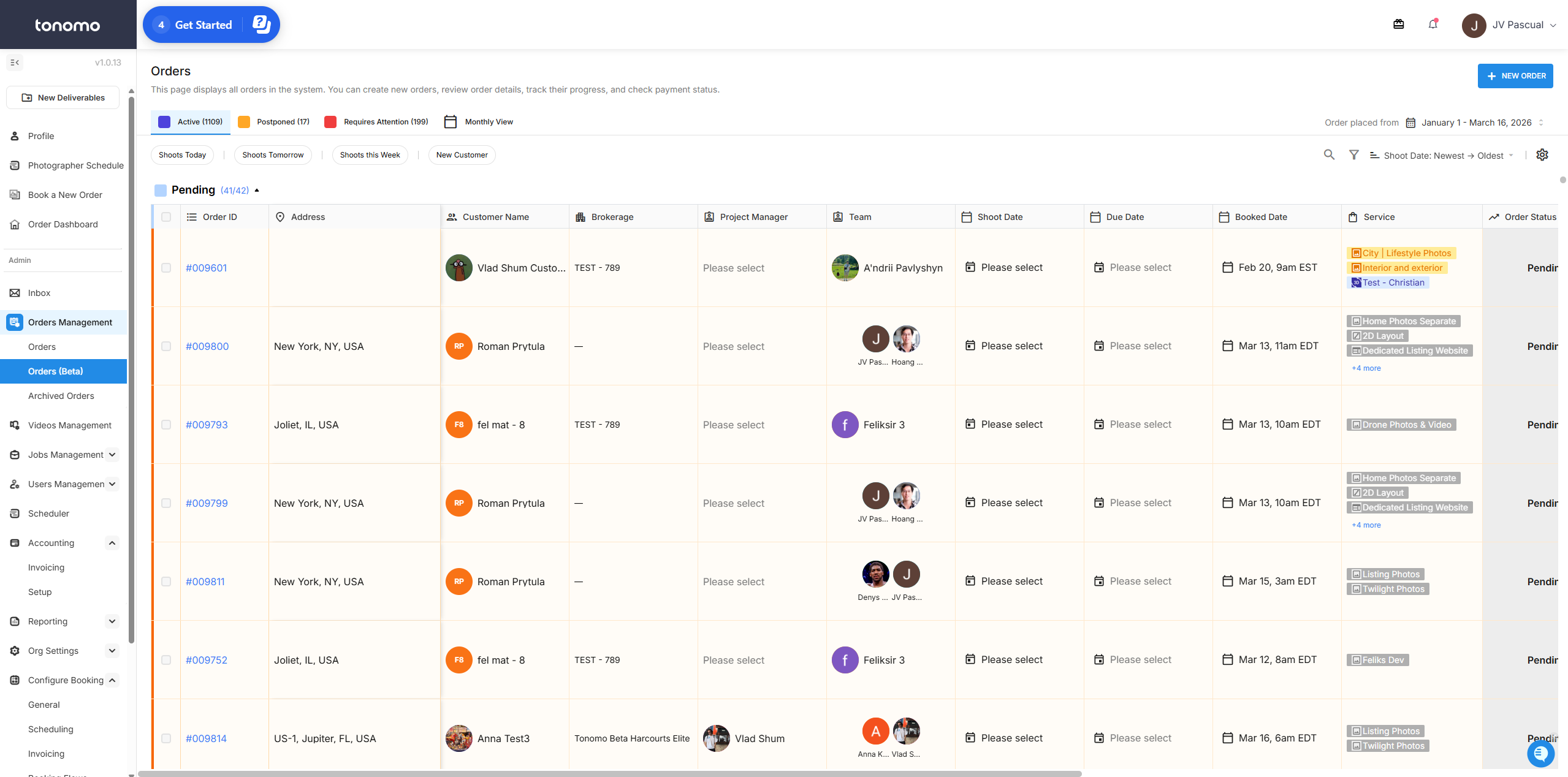The height and width of the screenshot is (777, 1568).
Task: Click the Orders Management icon
Action: 15,322
